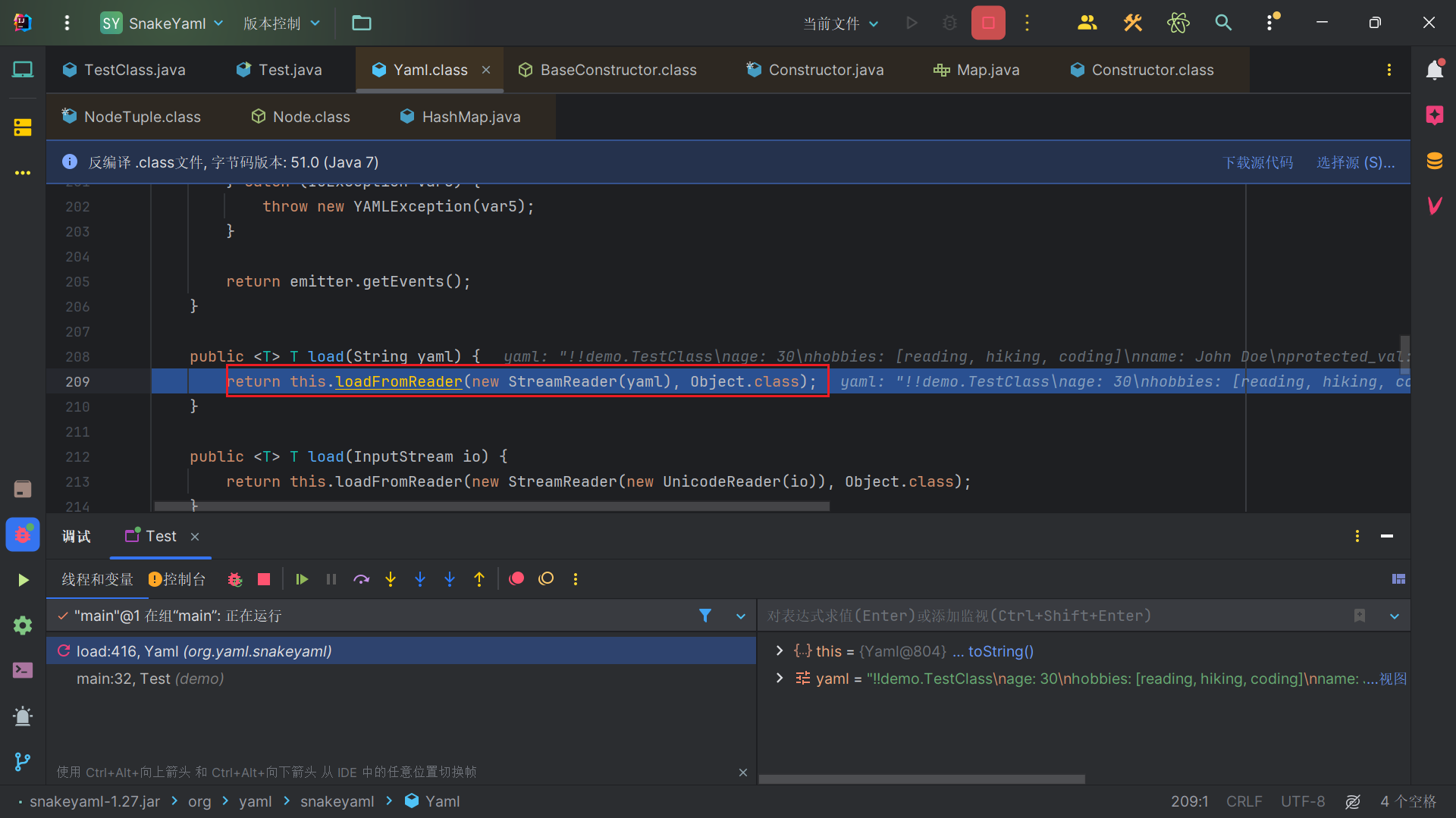Click the toString() link on this
Screen dimensions: 1456x818
tap(1001, 651)
